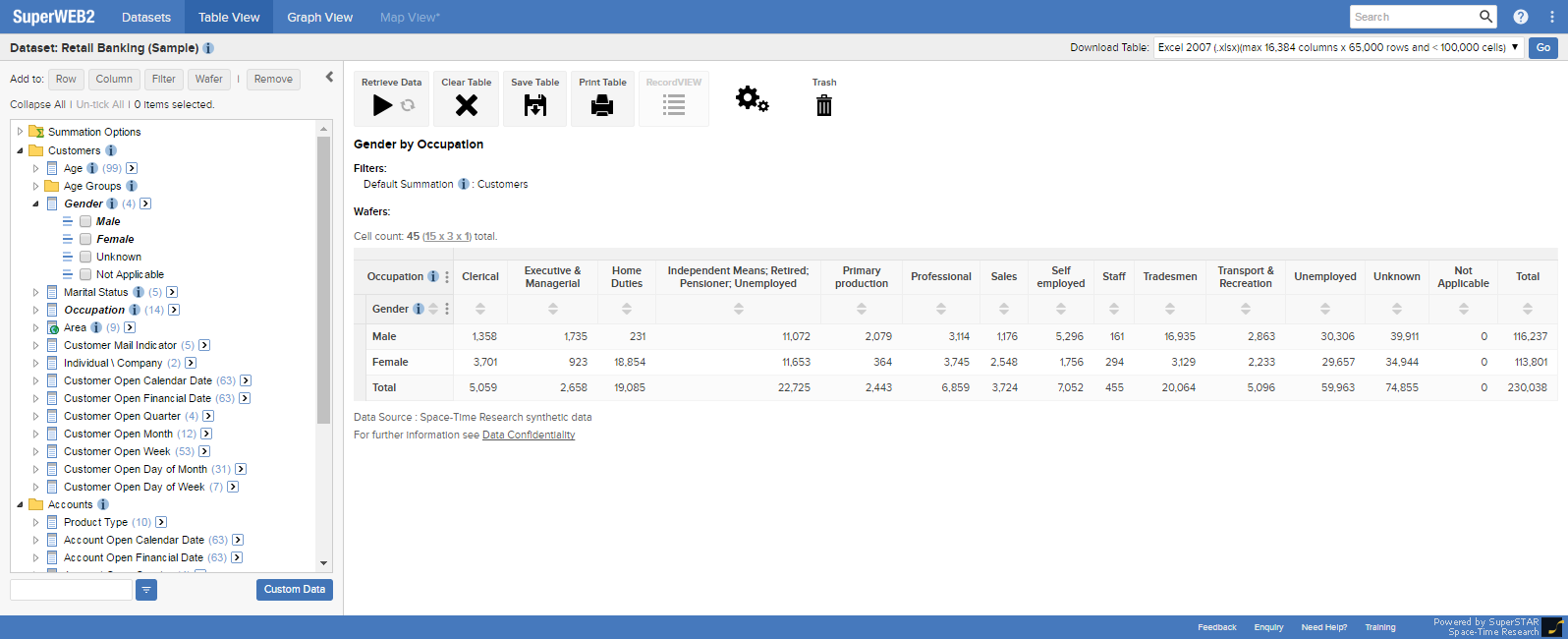Click the Clear Table X icon
Screen dimensions: 1568x639
tap(467, 105)
